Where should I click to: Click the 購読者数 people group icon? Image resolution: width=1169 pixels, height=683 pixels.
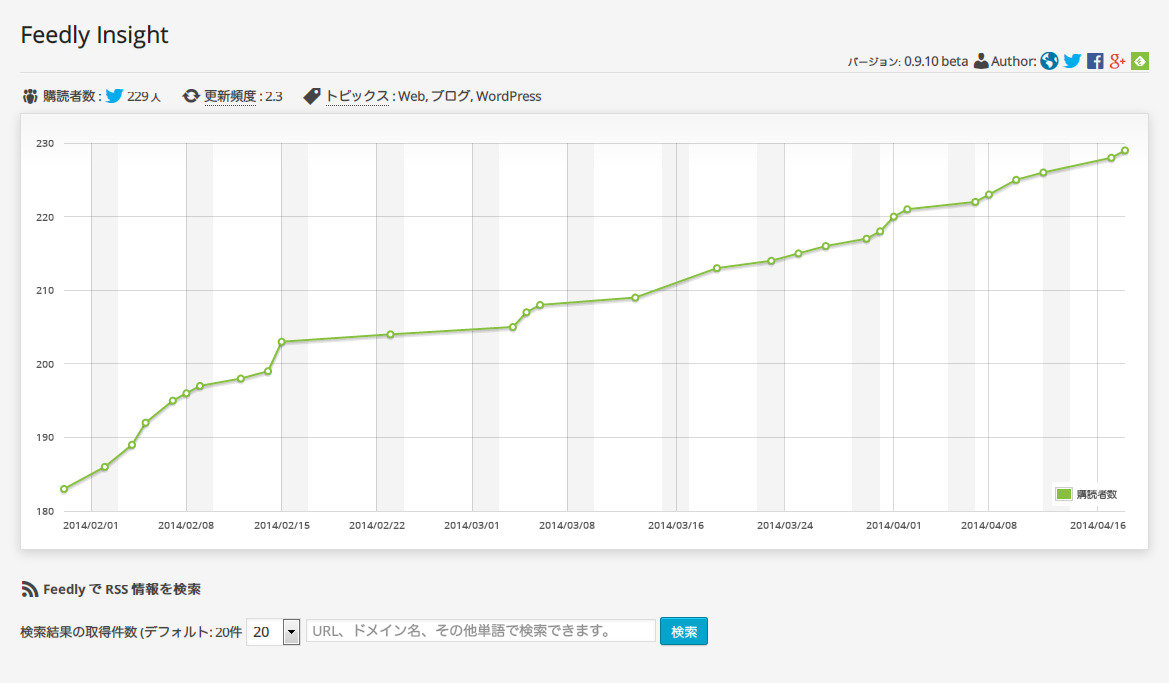(x=29, y=96)
